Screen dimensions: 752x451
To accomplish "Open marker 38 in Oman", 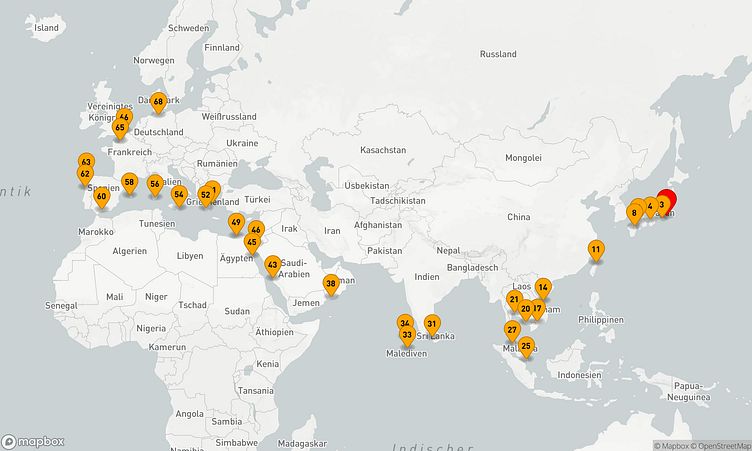I will (x=331, y=284).
